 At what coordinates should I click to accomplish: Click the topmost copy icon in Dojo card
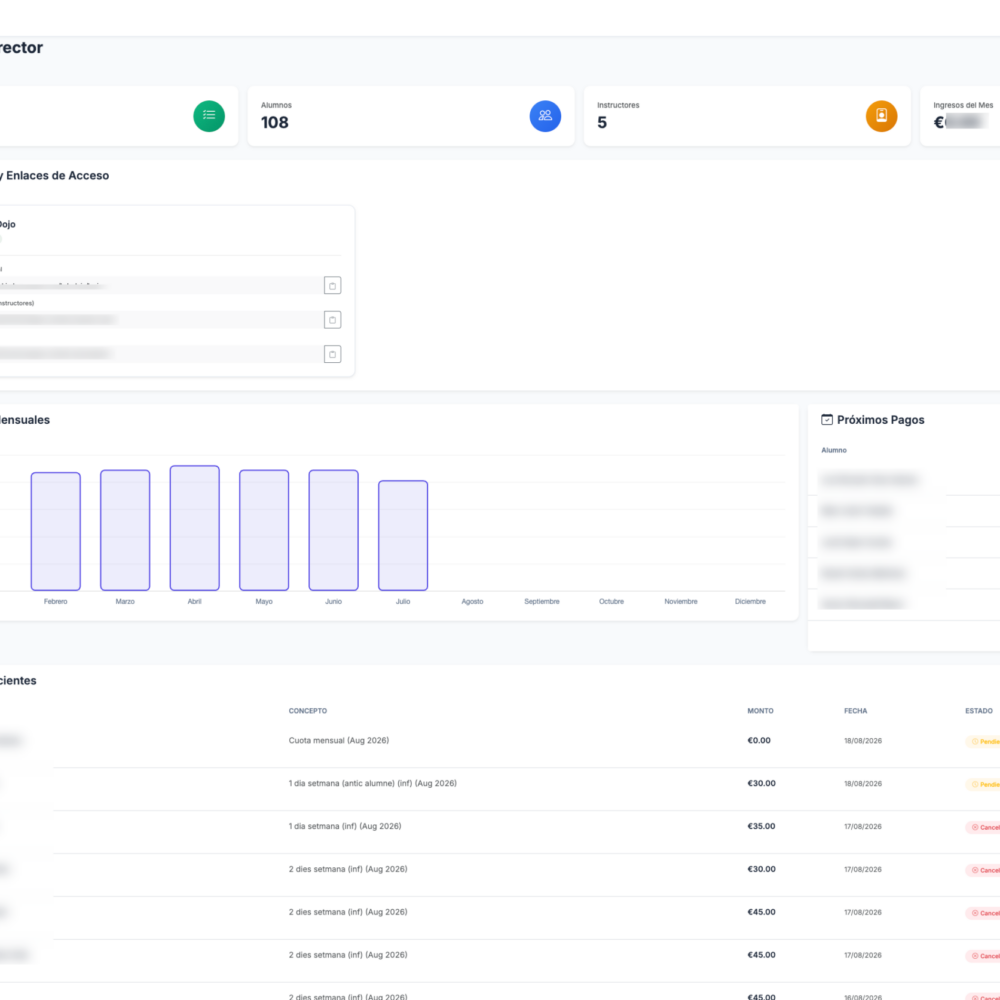click(332, 285)
